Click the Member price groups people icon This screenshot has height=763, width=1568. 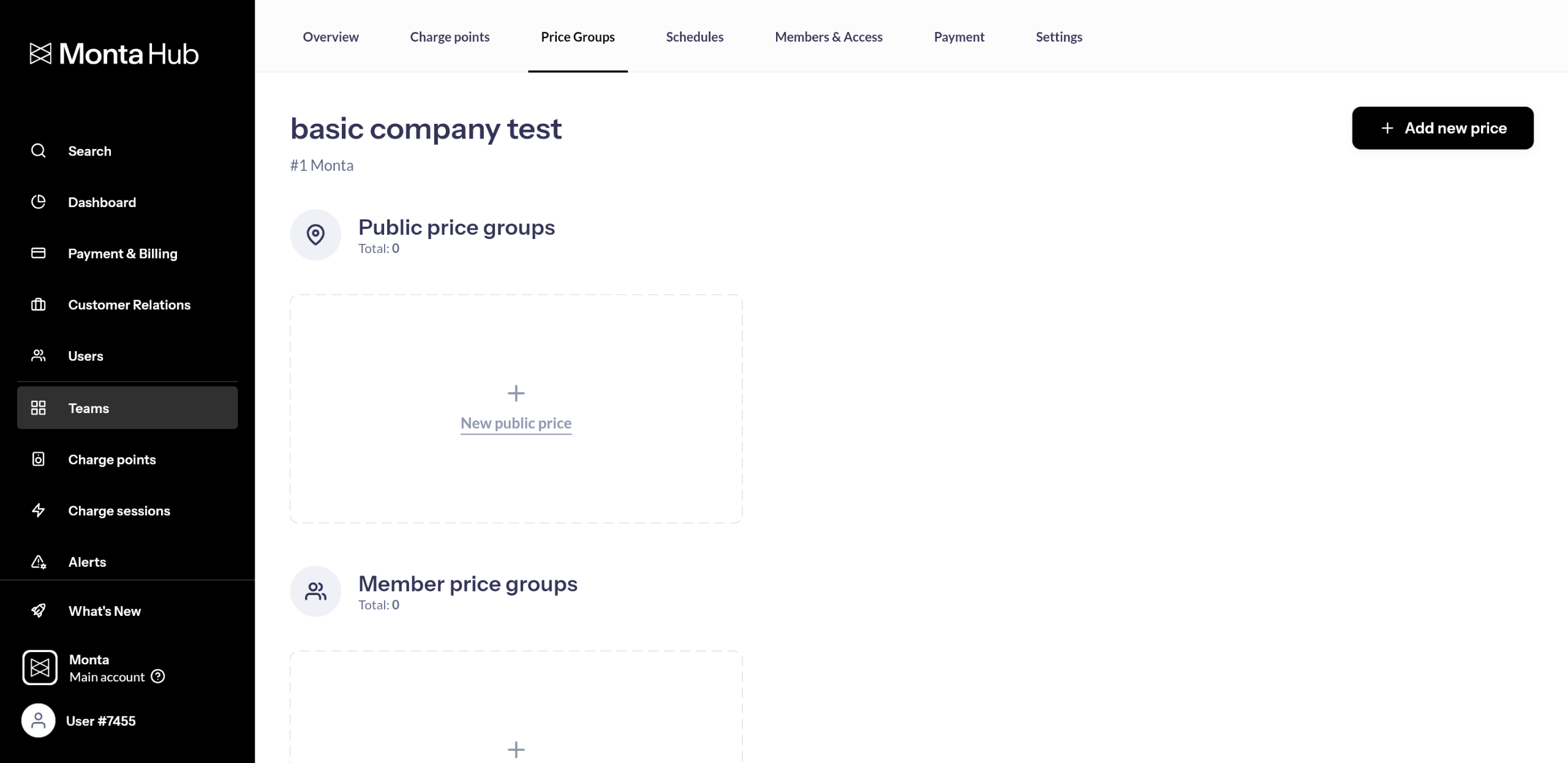[x=315, y=591]
